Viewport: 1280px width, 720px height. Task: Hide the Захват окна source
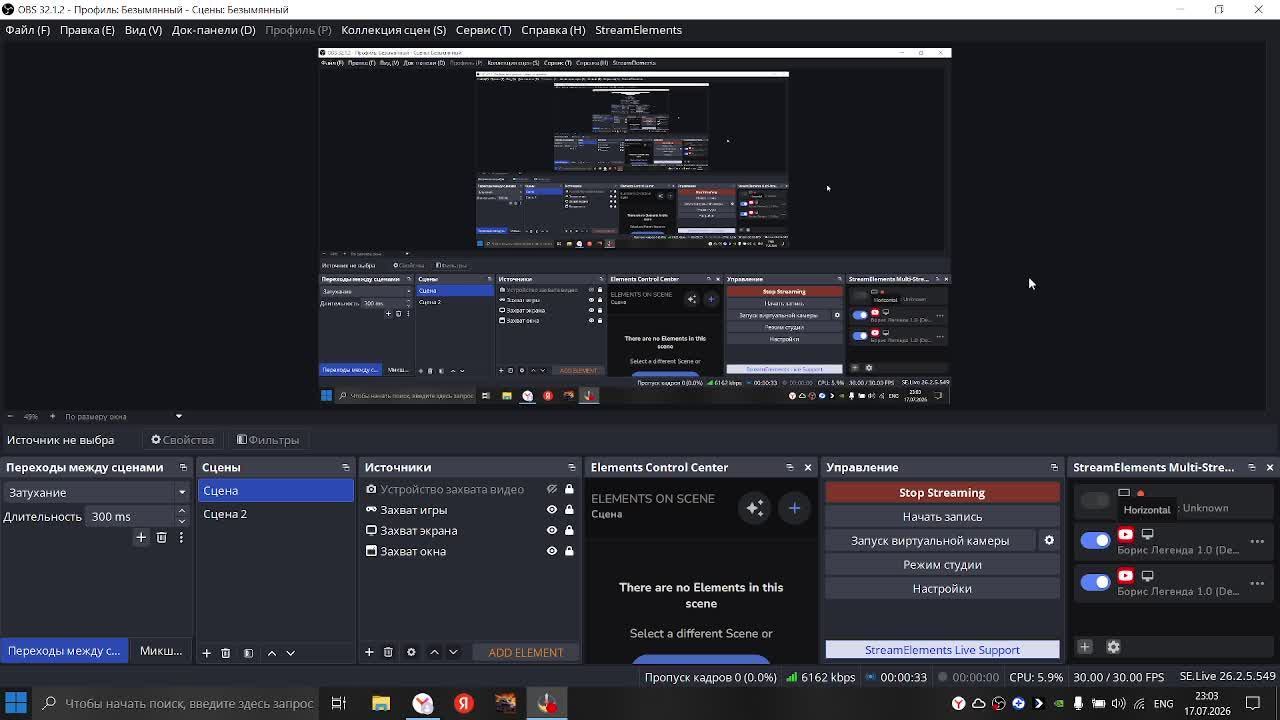click(x=551, y=551)
